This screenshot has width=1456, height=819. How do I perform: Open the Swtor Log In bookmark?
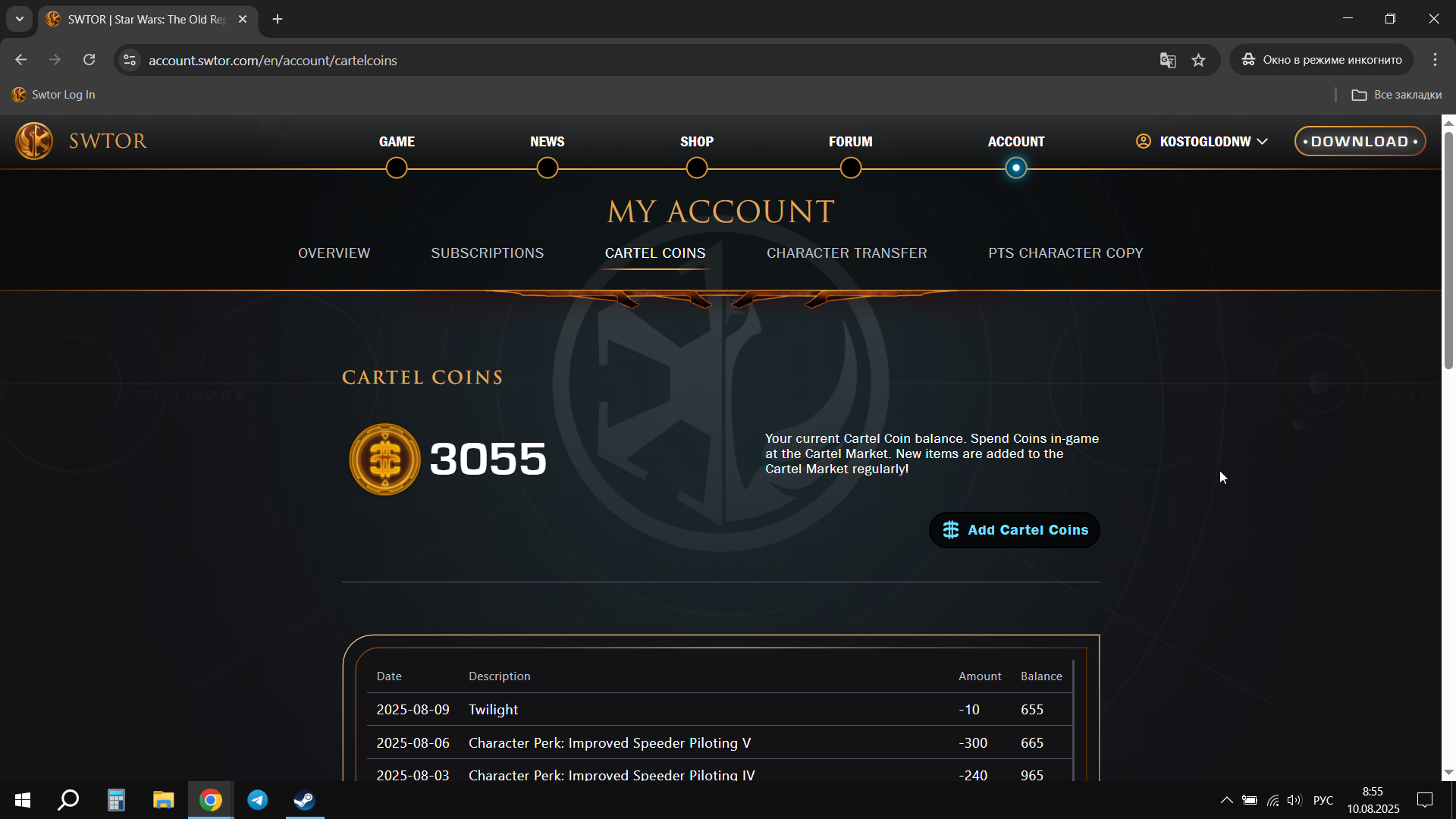coord(54,95)
